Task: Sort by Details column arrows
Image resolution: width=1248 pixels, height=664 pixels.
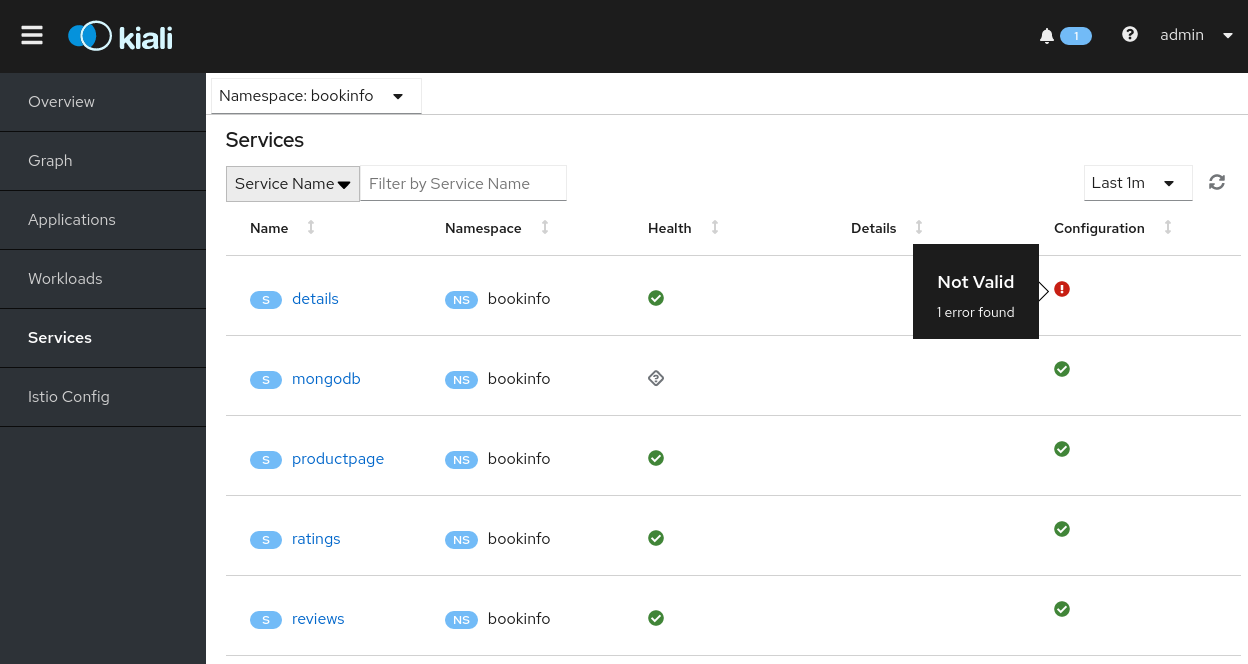Action: (919, 228)
